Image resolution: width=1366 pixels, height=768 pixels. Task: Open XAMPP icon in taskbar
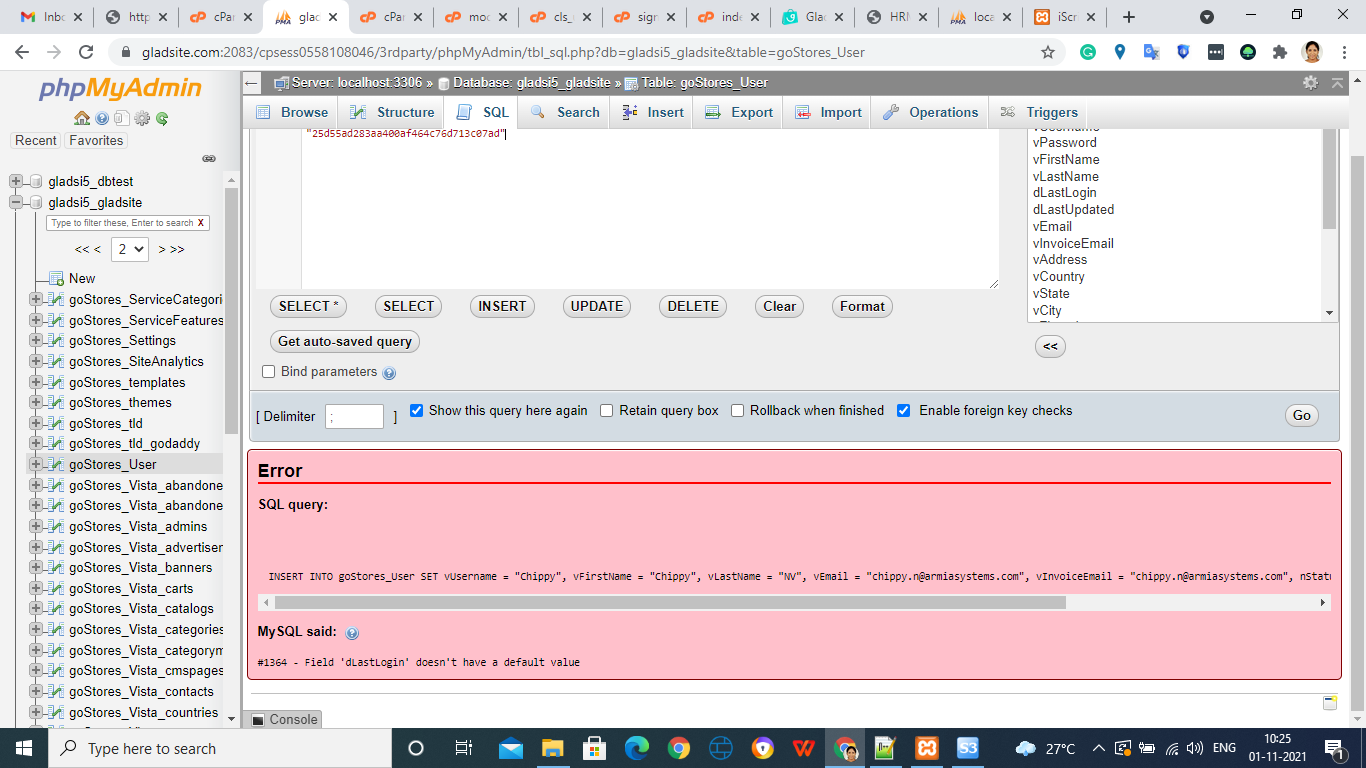pos(926,748)
